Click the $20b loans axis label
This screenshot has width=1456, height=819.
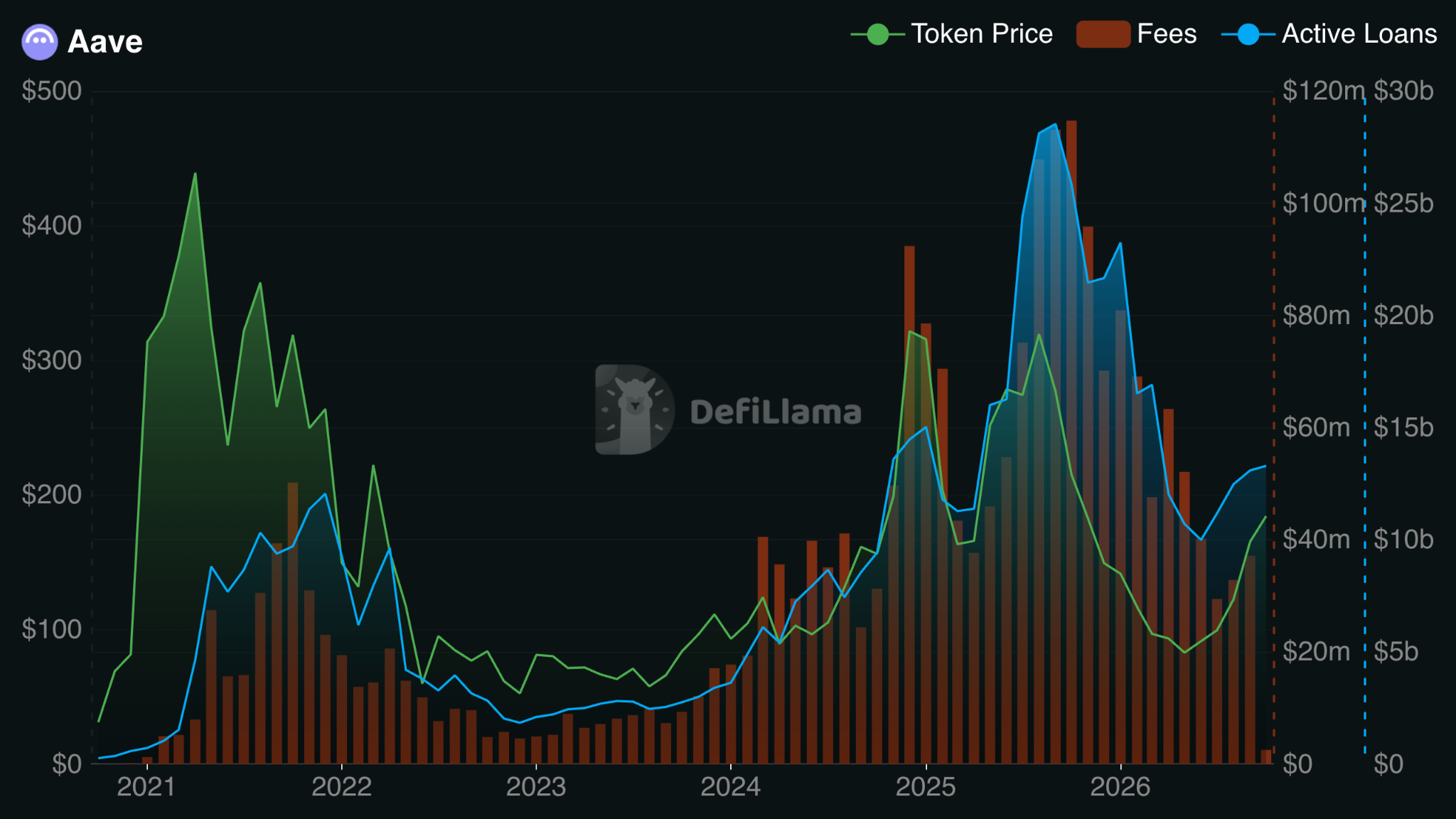tap(1403, 316)
